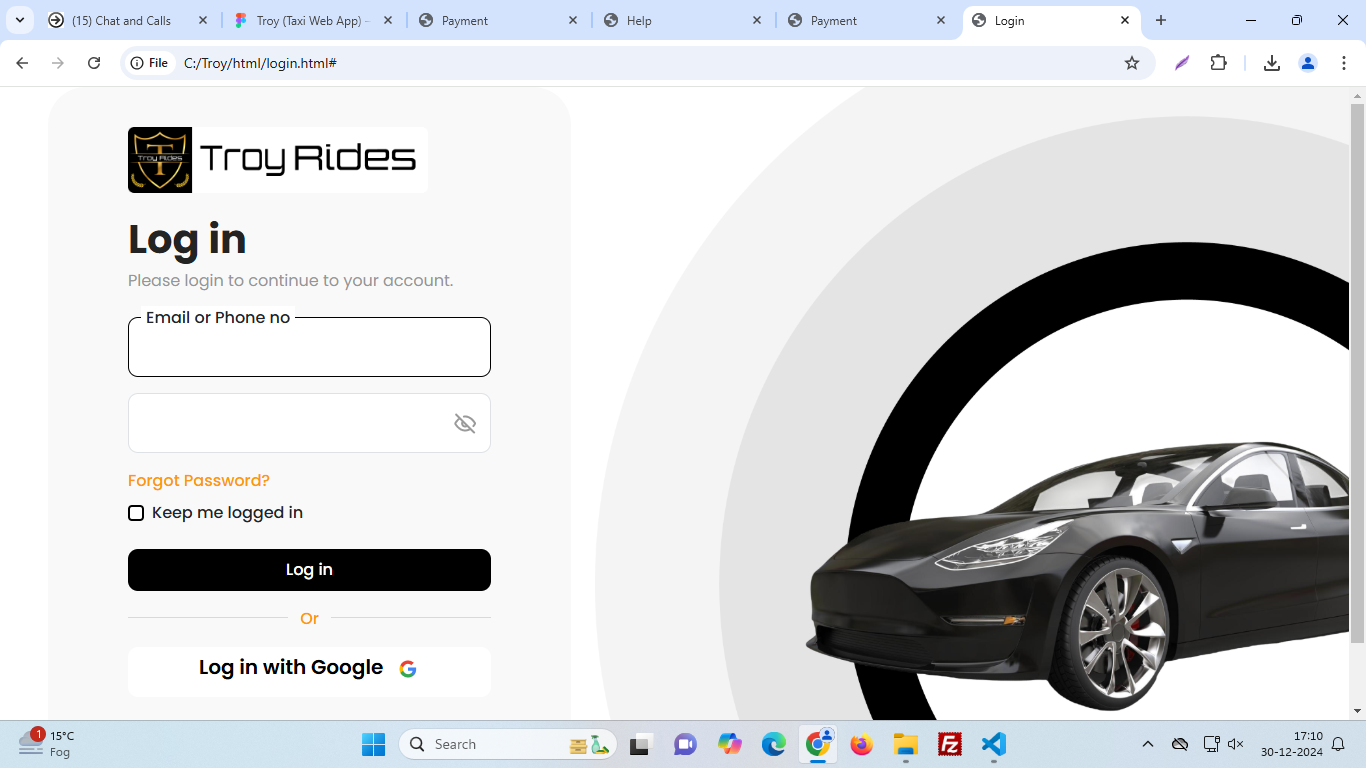Image resolution: width=1366 pixels, height=768 pixels.
Task: Open the Forgot Password link
Action: (199, 480)
